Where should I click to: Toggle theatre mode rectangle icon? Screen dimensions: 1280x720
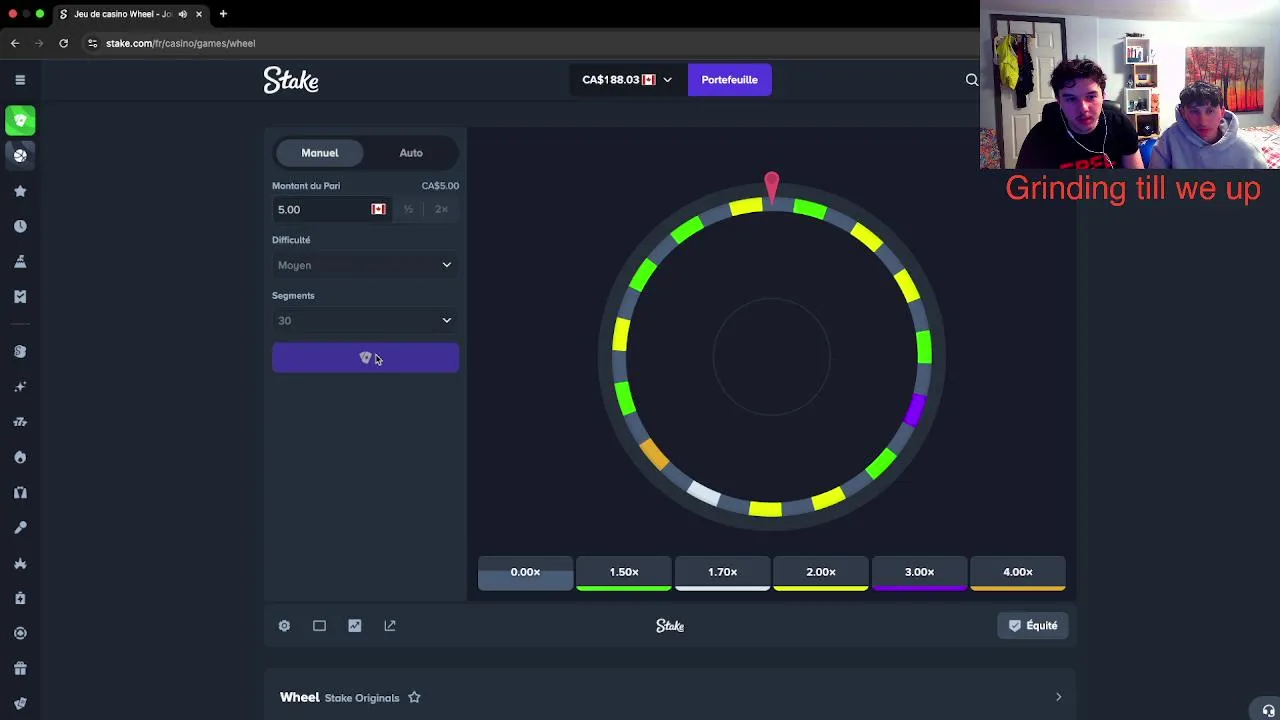(319, 626)
